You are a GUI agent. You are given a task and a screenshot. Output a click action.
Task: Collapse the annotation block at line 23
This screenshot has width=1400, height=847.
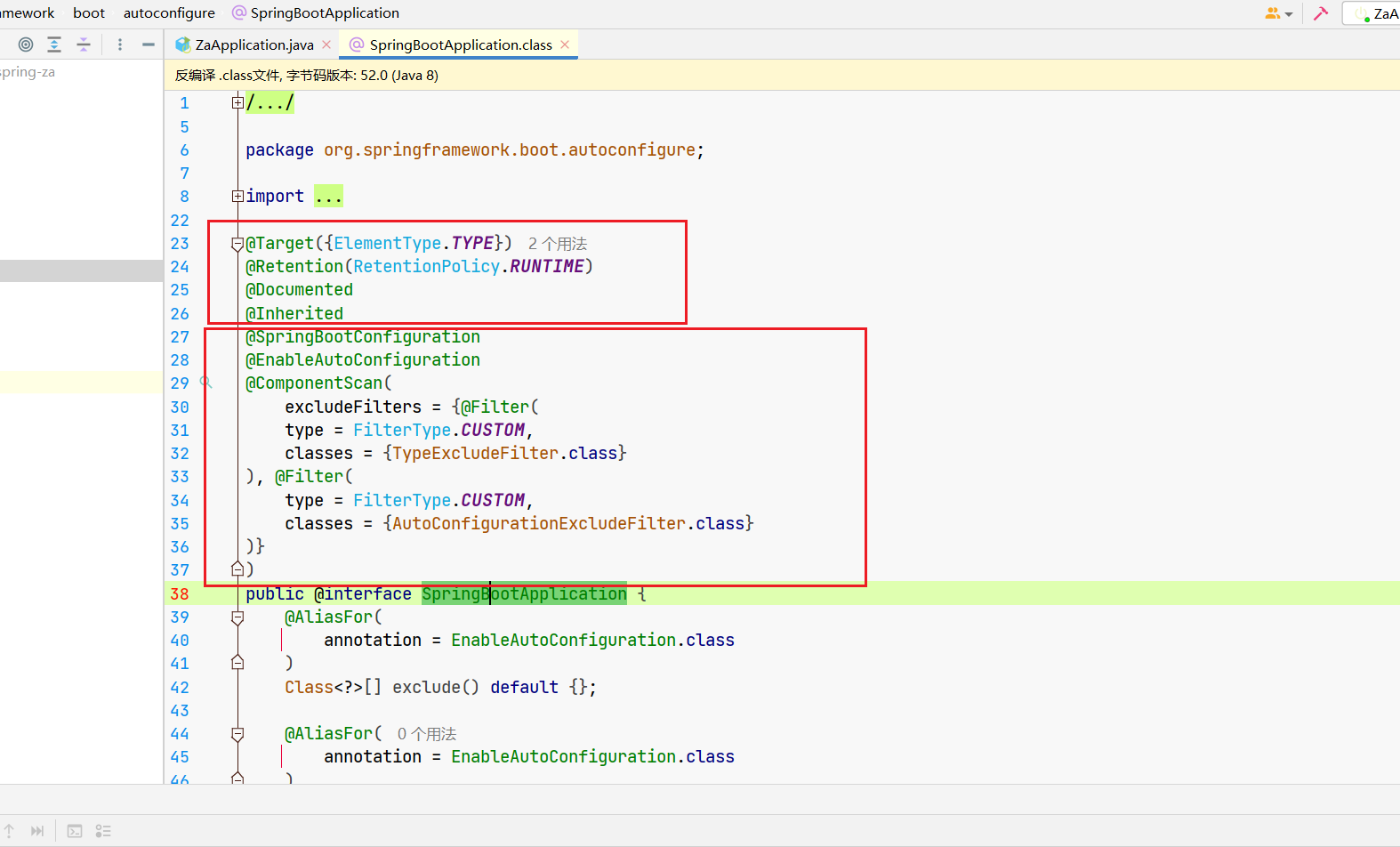coord(237,244)
